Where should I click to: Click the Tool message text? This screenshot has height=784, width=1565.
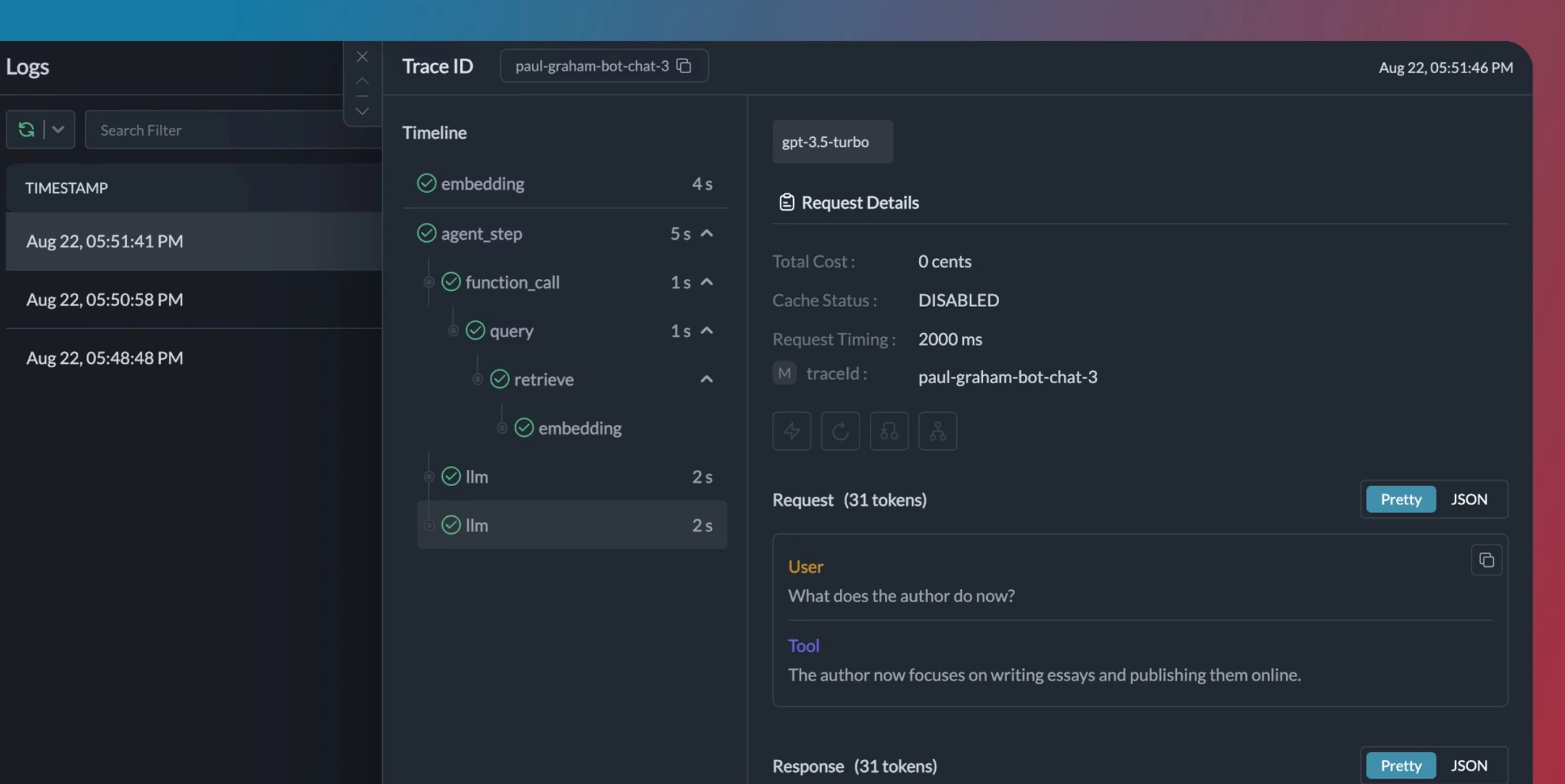[1044, 675]
